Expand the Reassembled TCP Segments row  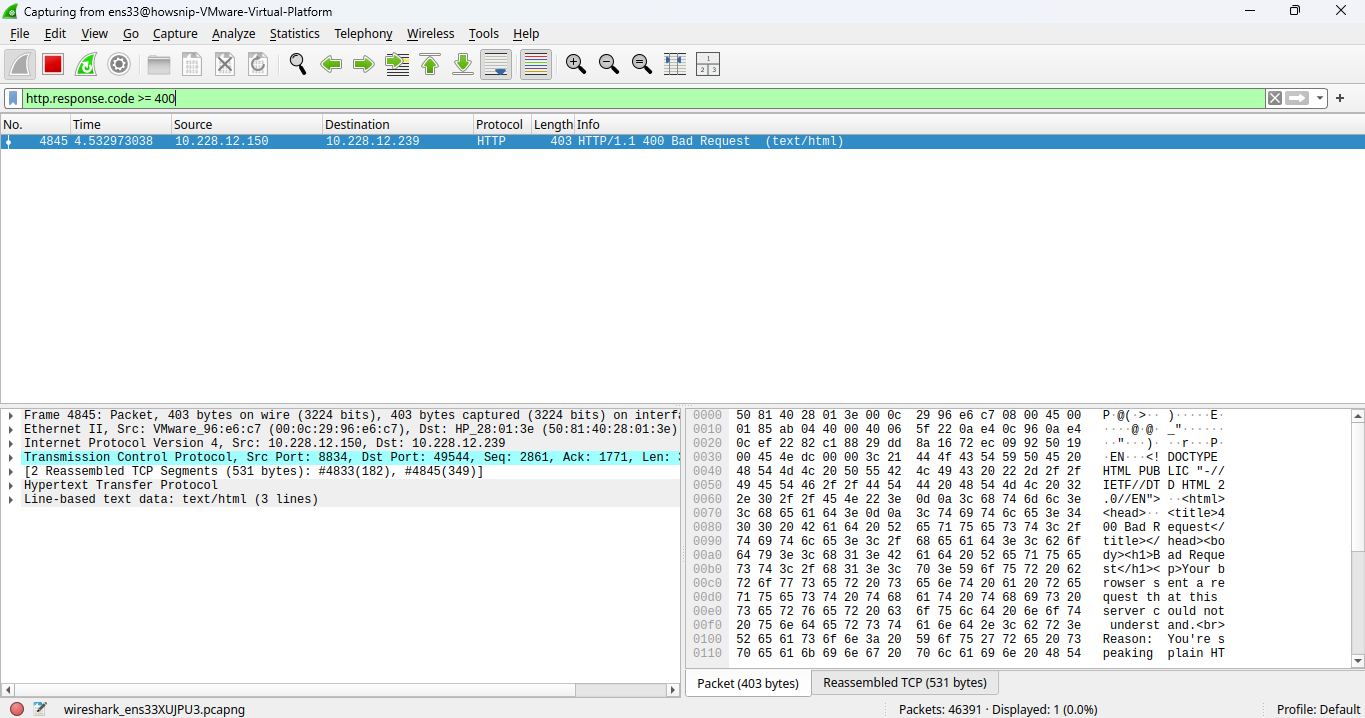click(x=11, y=471)
